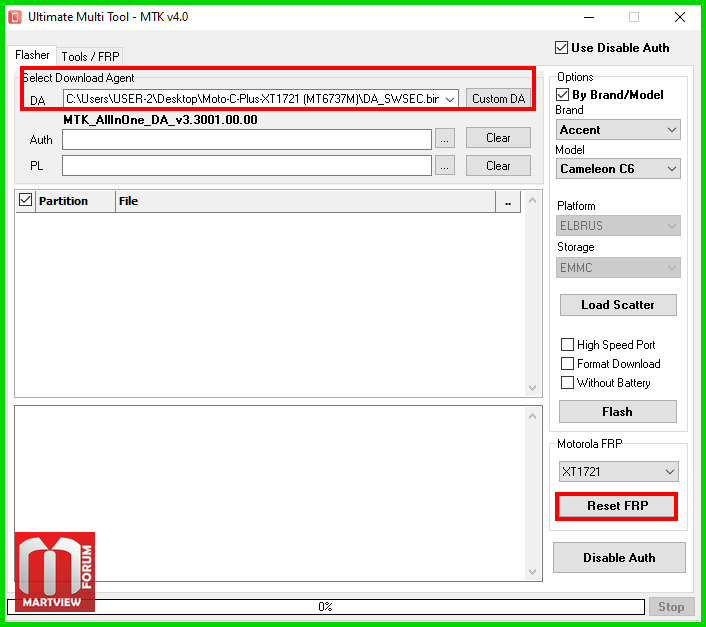This screenshot has height=627, width=706.
Task: Browse for an Auth file
Action: pyautogui.click(x=444, y=139)
